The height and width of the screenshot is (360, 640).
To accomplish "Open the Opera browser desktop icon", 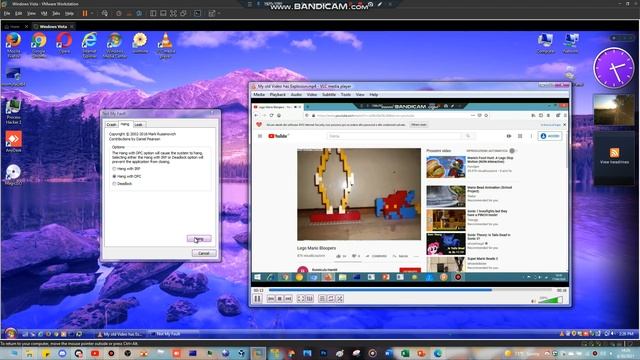I will (x=64, y=42).
